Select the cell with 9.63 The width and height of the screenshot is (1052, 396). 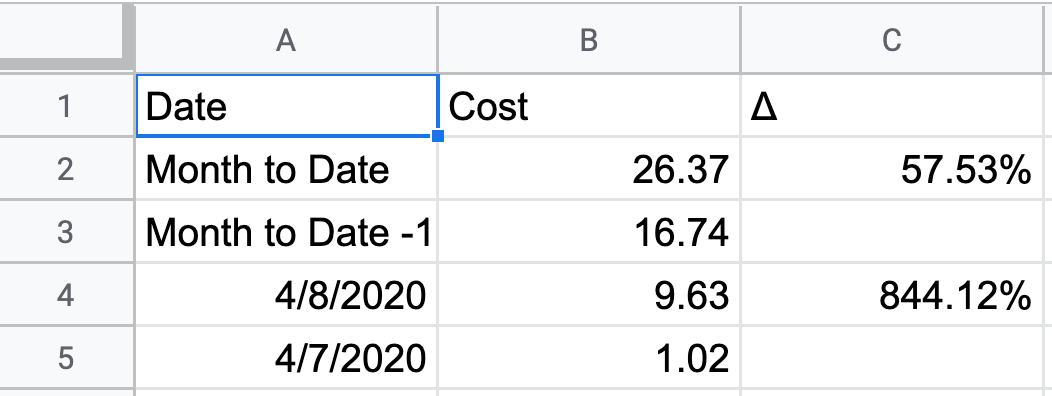[589, 295]
